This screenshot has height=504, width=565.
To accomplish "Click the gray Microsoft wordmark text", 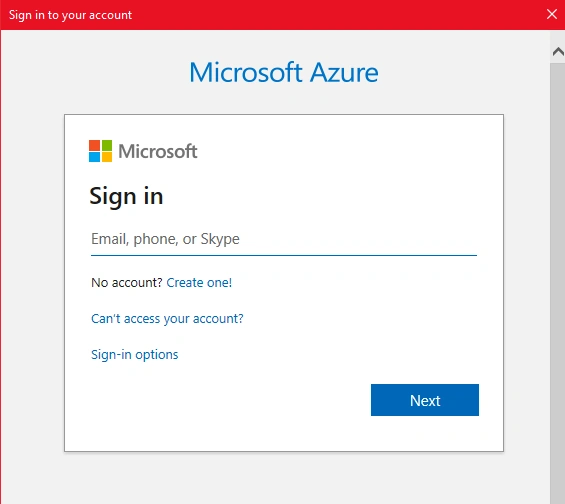I will pos(157,151).
